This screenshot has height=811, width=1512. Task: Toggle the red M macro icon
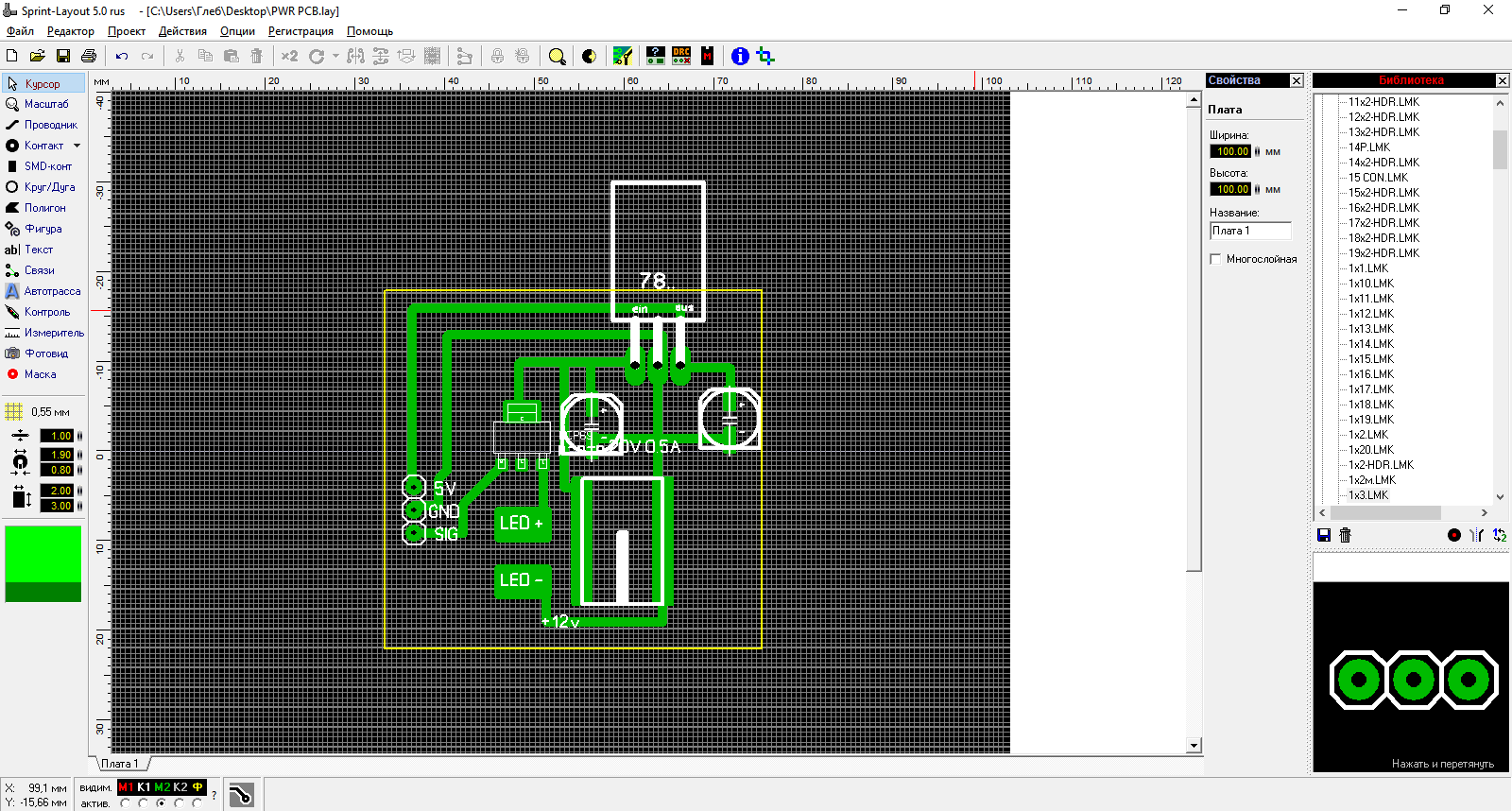click(x=707, y=57)
